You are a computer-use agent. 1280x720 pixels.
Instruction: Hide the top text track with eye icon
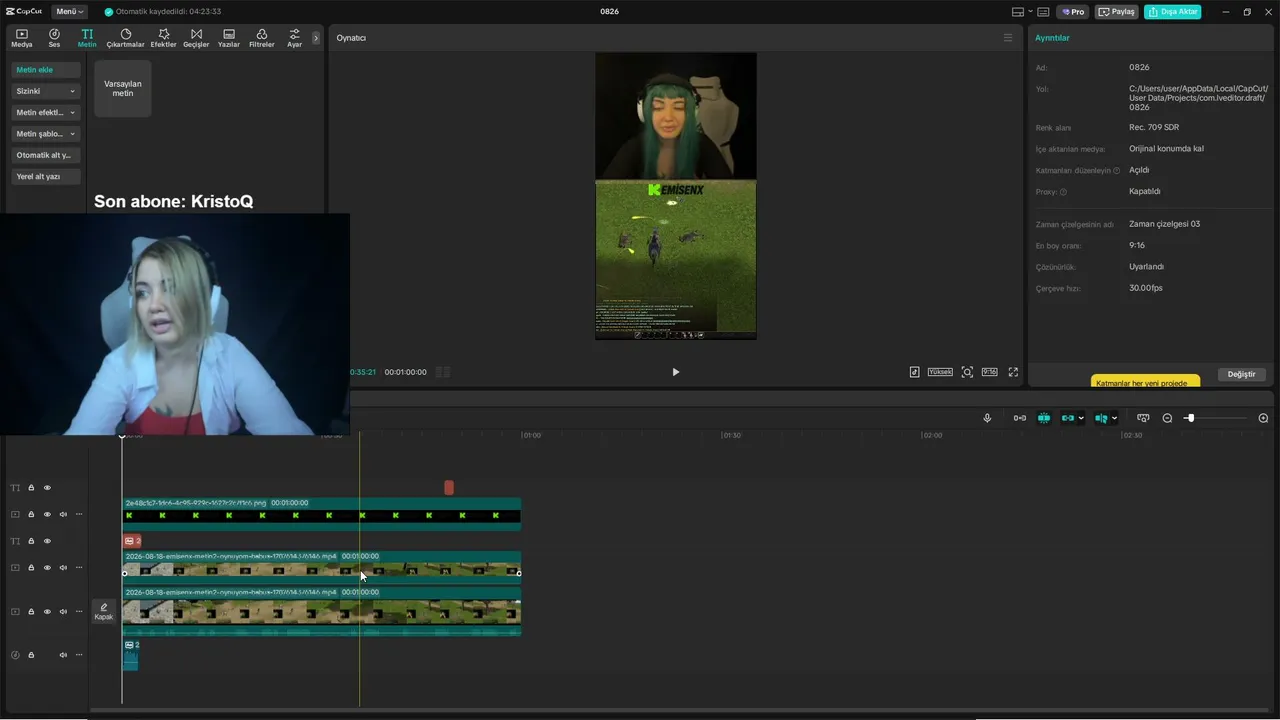click(47, 488)
